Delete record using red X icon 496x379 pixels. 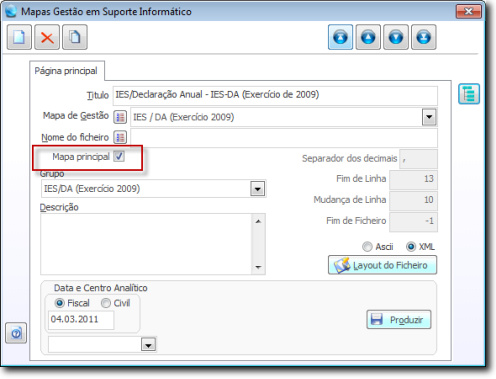[x=47, y=37]
